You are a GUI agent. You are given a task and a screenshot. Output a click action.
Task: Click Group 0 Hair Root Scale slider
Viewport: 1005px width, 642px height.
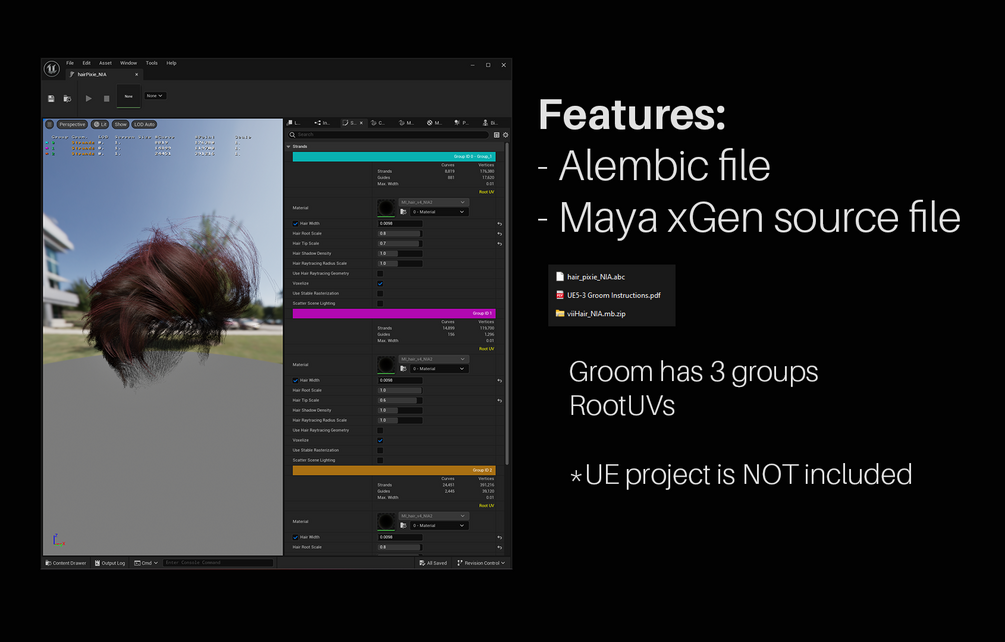[400, 233]
